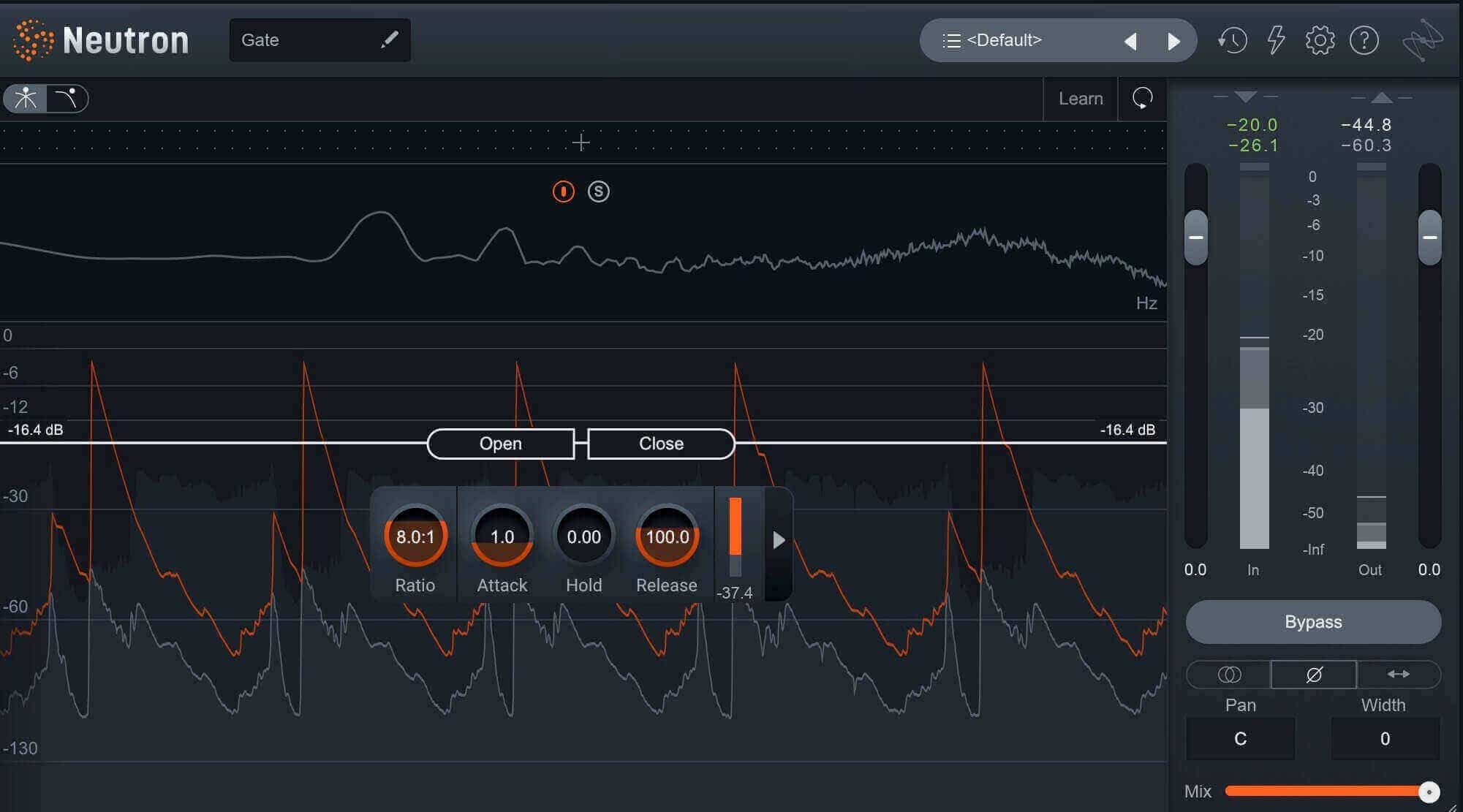
Task: Click the orange gain reduction meter
Action: coord(736,537)
